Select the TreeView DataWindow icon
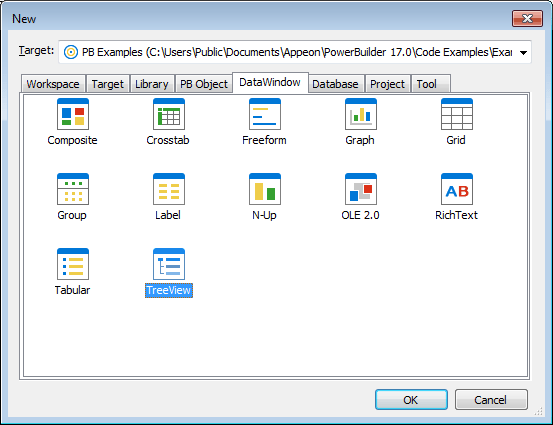This screenshot has height=425, width=553. (169, 264)
